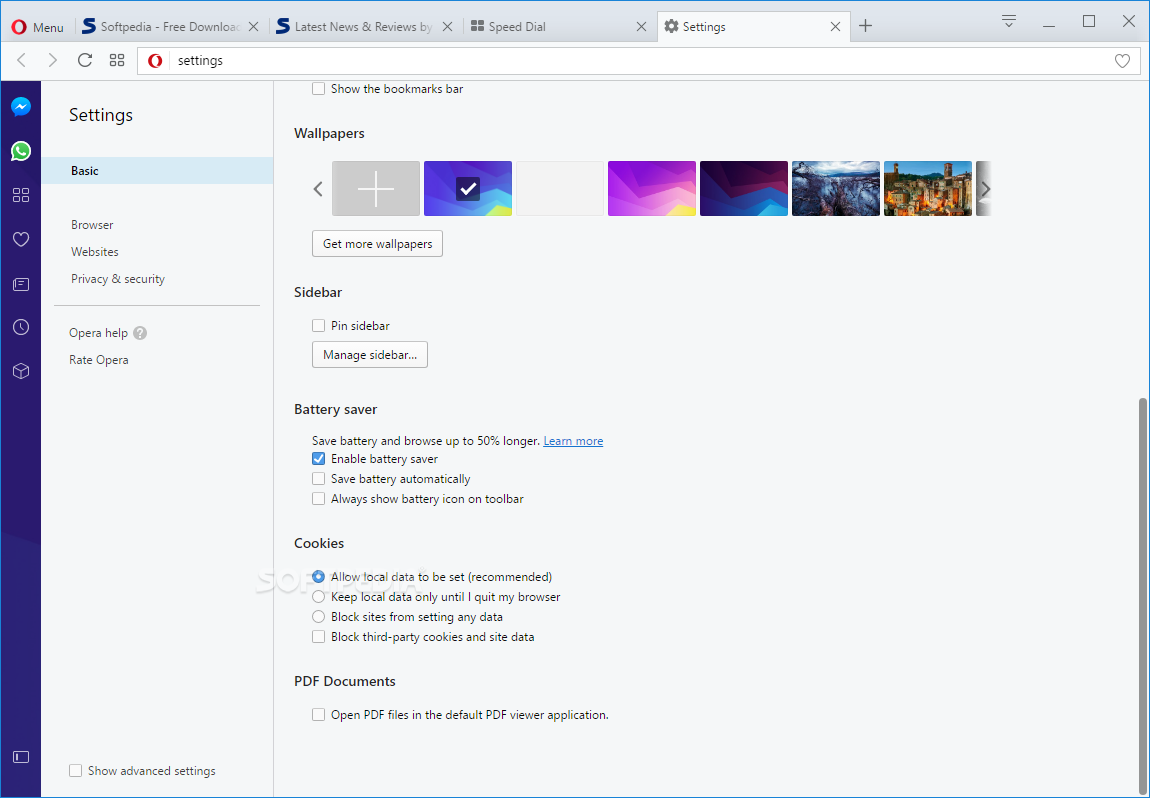Screen dimensions: 1150x798
Task: Select the hillside town photo wallpaper
Action: point(928,188)
